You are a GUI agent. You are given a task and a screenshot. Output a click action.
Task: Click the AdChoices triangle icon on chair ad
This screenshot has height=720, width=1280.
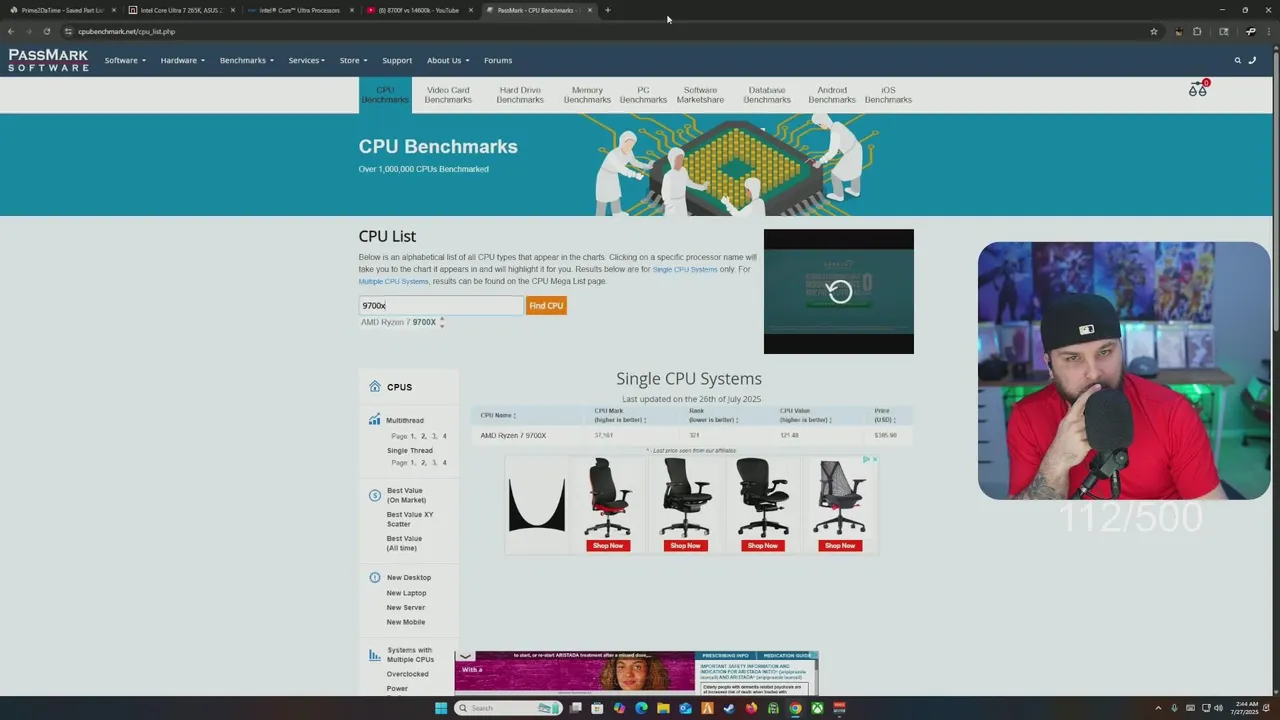pyautogui.click(x=866, y=460)
